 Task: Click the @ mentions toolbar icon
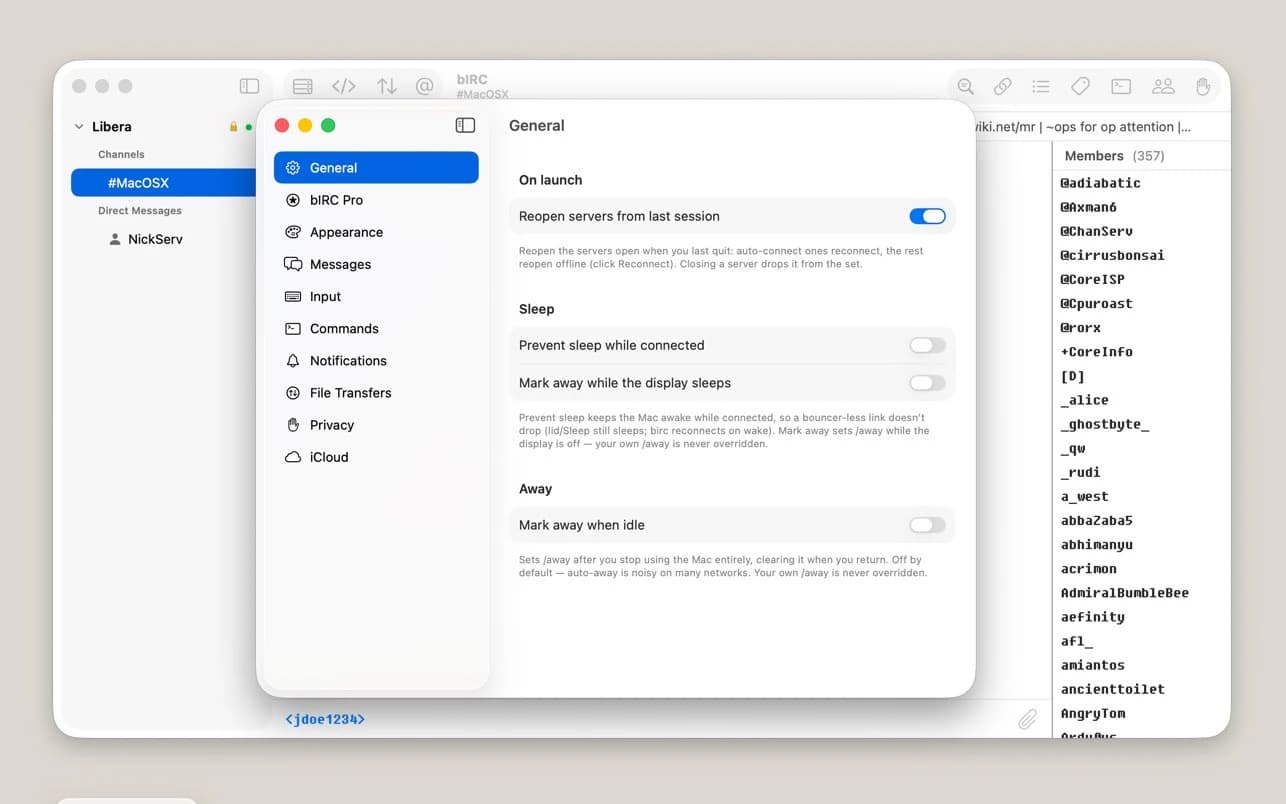(x=425, y=86)
